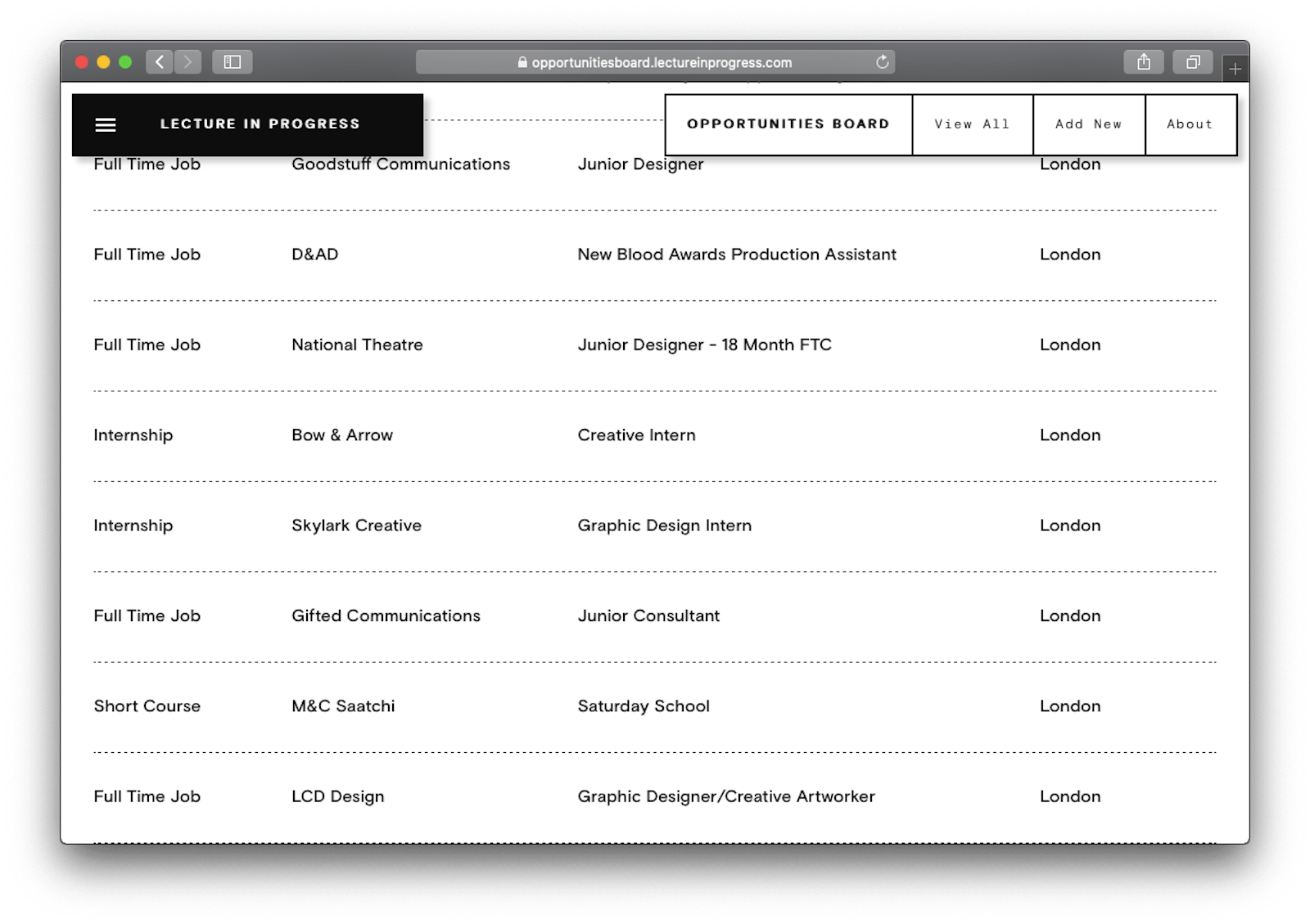Screen dimensions: 1310x924
Task: Open M&C Saatchi Saturday School listing
Action: tap(644, 706)
